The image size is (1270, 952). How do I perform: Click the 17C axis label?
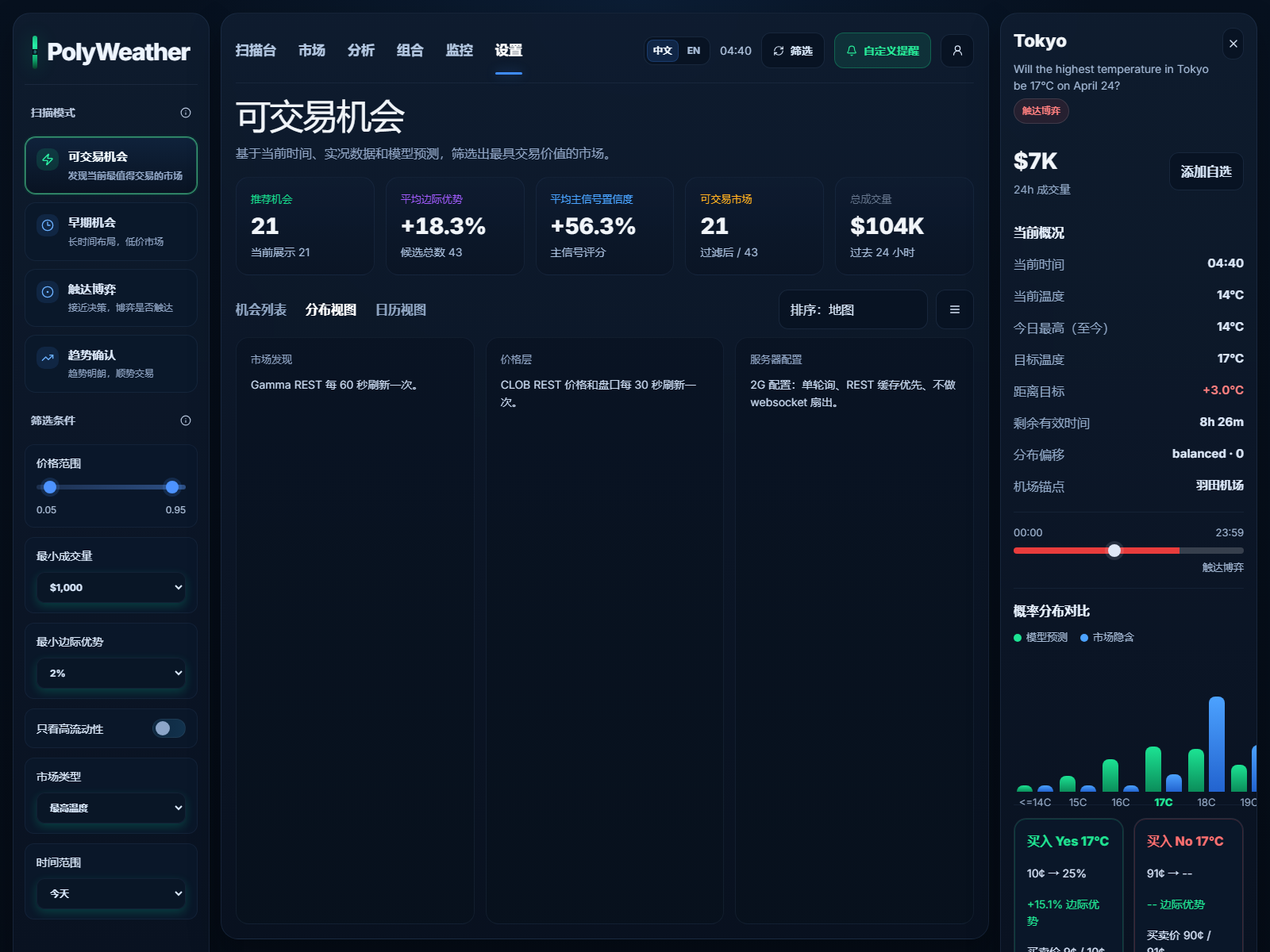(1164, 803)
